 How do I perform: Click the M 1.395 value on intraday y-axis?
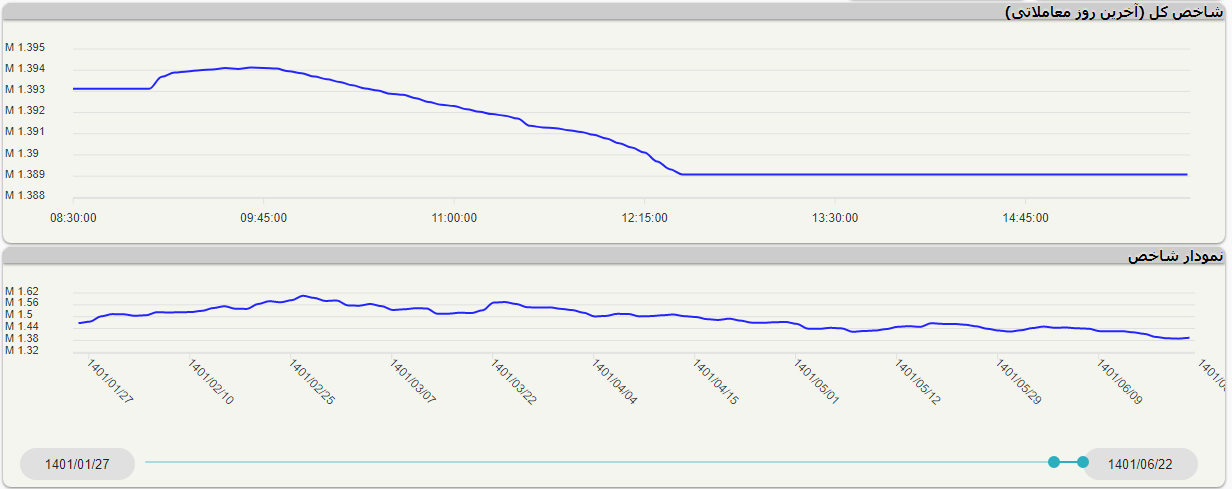[x=25, y=48]
